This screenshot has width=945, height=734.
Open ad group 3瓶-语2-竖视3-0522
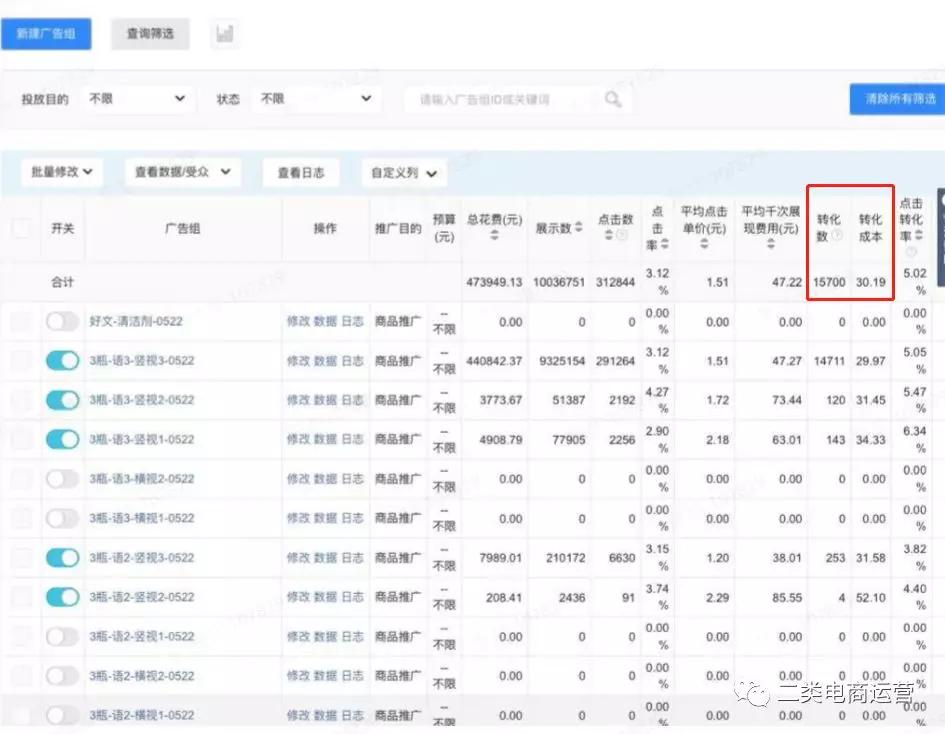tap(142, 558)
